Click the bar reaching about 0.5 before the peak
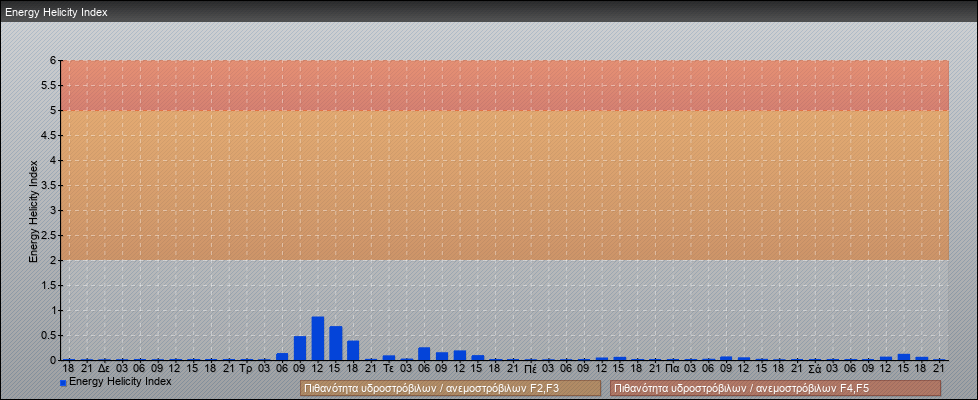The height and width of the screenshot is (400, 978). [300, 348]
